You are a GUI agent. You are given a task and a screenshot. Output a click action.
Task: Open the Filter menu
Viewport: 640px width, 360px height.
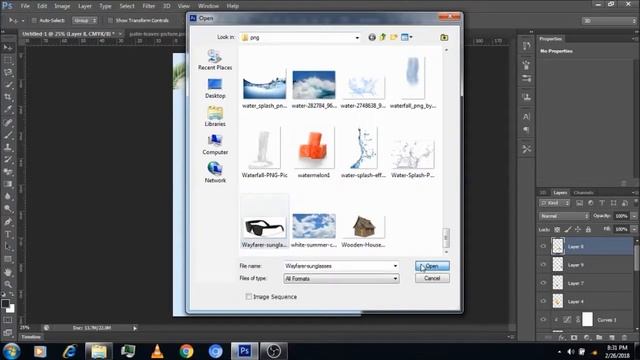click(149, 6)
